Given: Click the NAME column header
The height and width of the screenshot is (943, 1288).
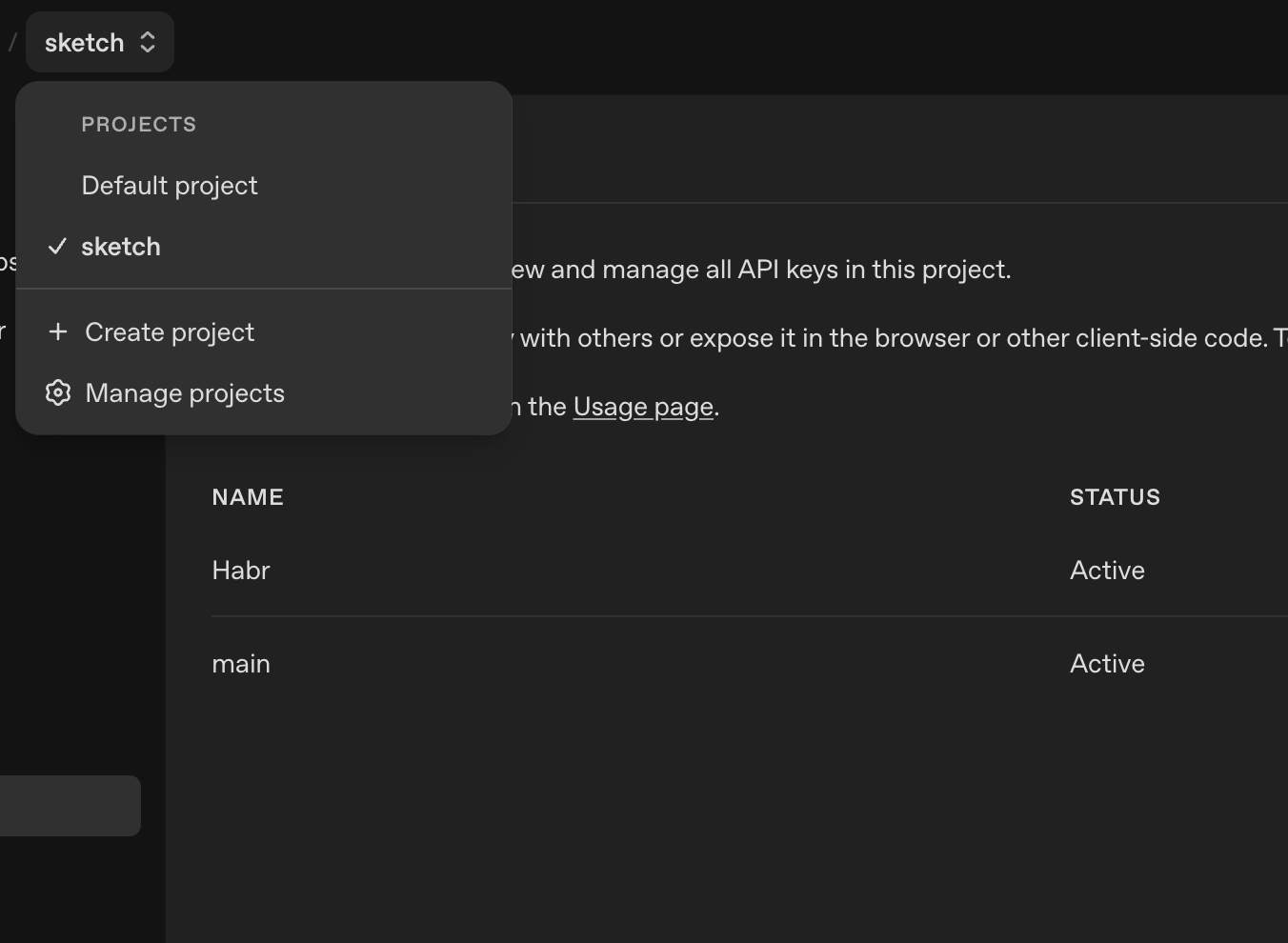Looking at the screenshot, I should coord(248,497).
